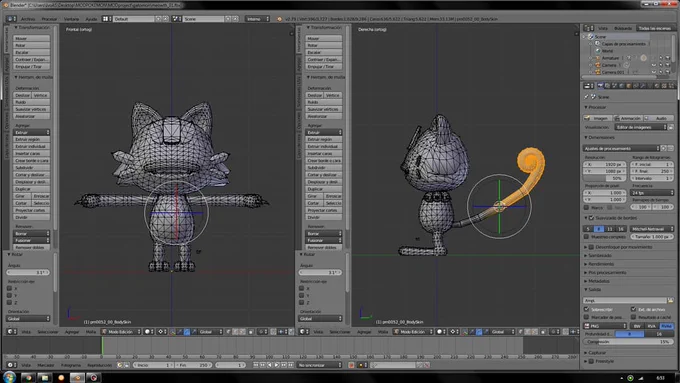Enable vertex select mode in left viewport
The image size is (680, 383).
tap(228, 331)
